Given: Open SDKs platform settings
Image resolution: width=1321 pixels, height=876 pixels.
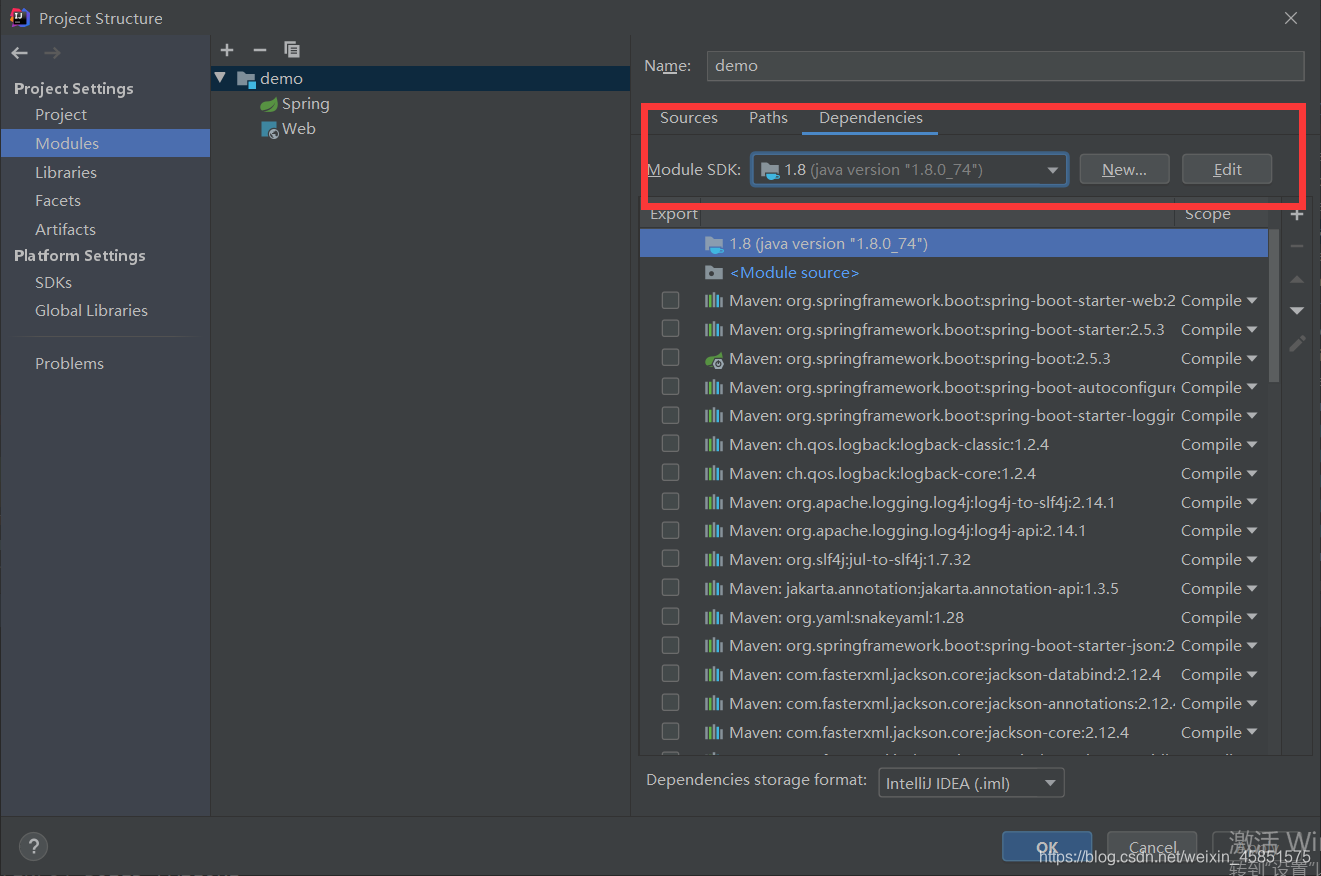Looking at the screenshot, I should tap(53, 283).
